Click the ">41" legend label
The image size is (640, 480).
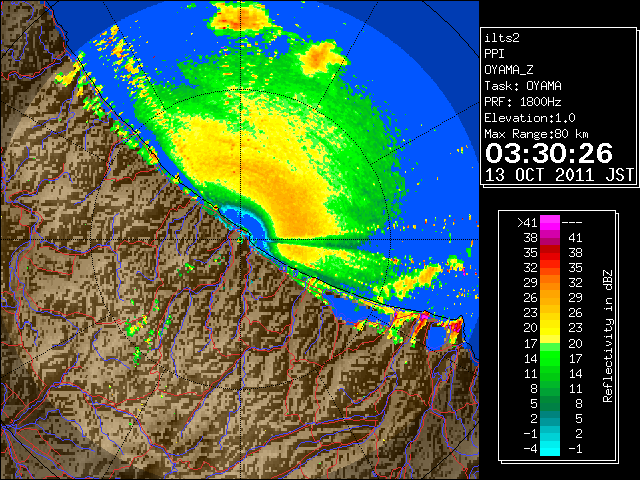pyautogui.click(x=527, y=222)
